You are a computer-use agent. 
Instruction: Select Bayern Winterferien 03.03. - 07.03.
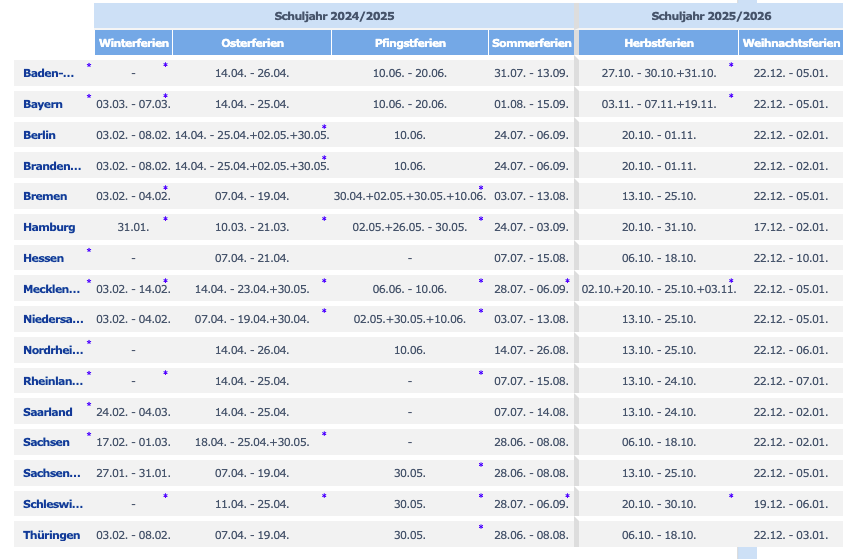[x=133, y=104]
